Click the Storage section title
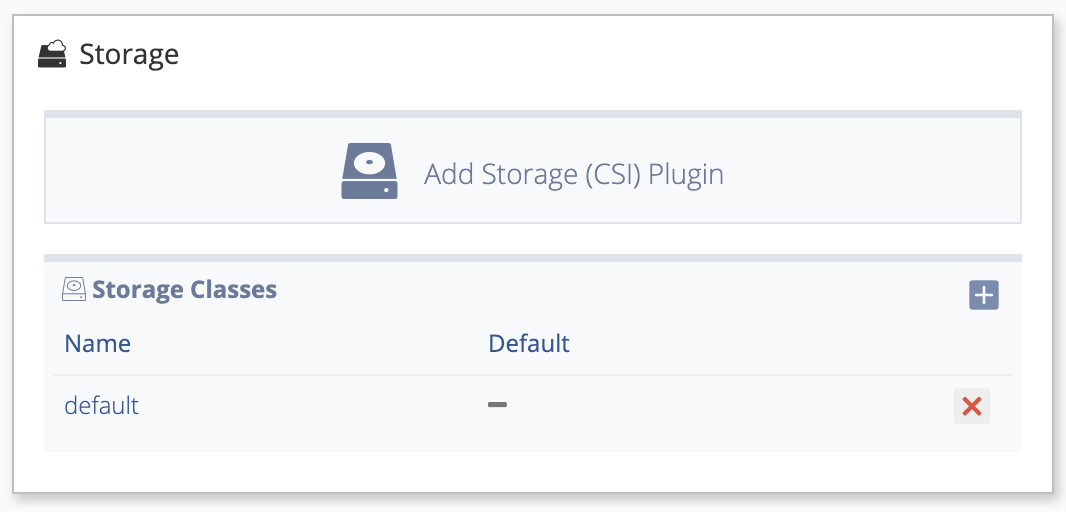1066x512 pixels. [129, 54]
